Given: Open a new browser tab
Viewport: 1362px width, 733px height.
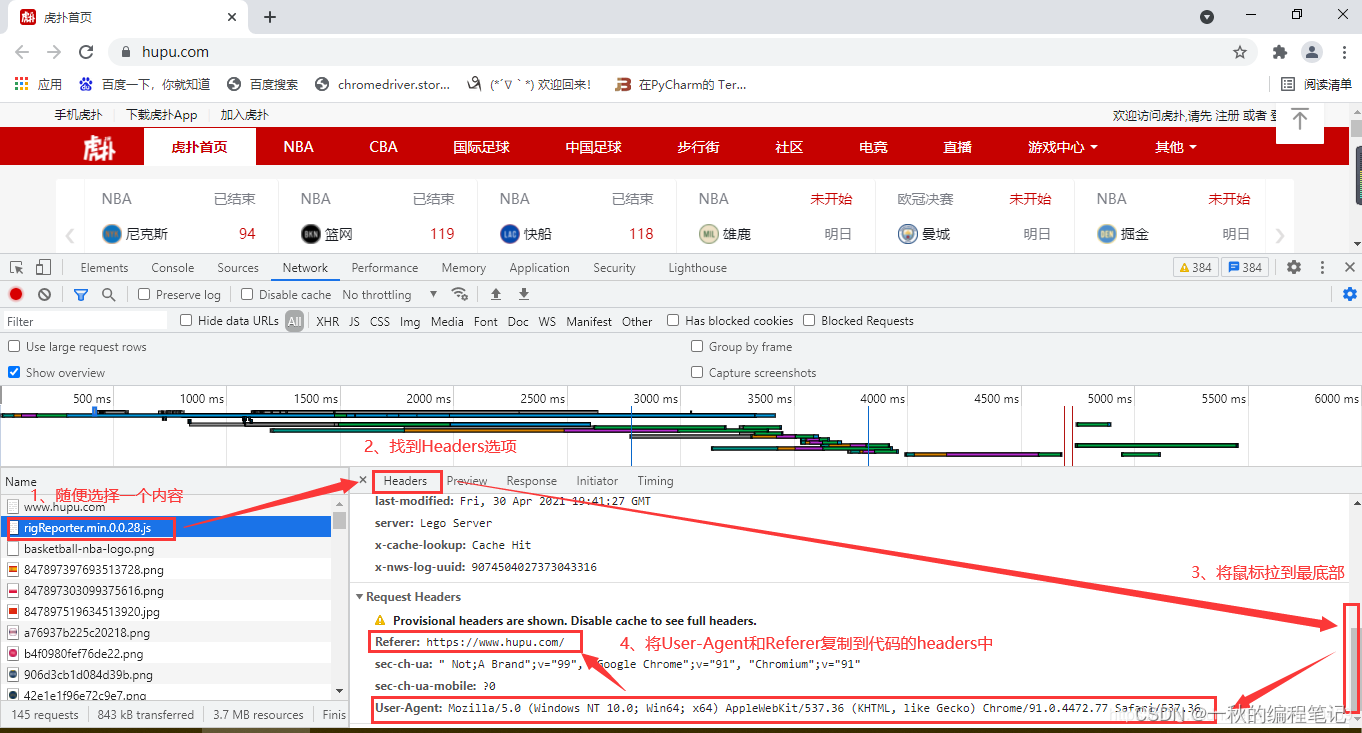Looking at the screenshot, I should point(270,17).
